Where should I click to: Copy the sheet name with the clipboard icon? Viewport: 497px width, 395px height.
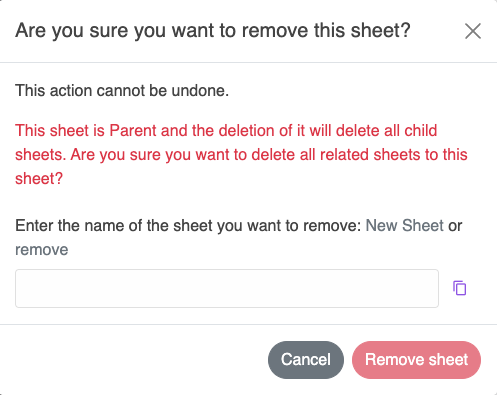459,288
